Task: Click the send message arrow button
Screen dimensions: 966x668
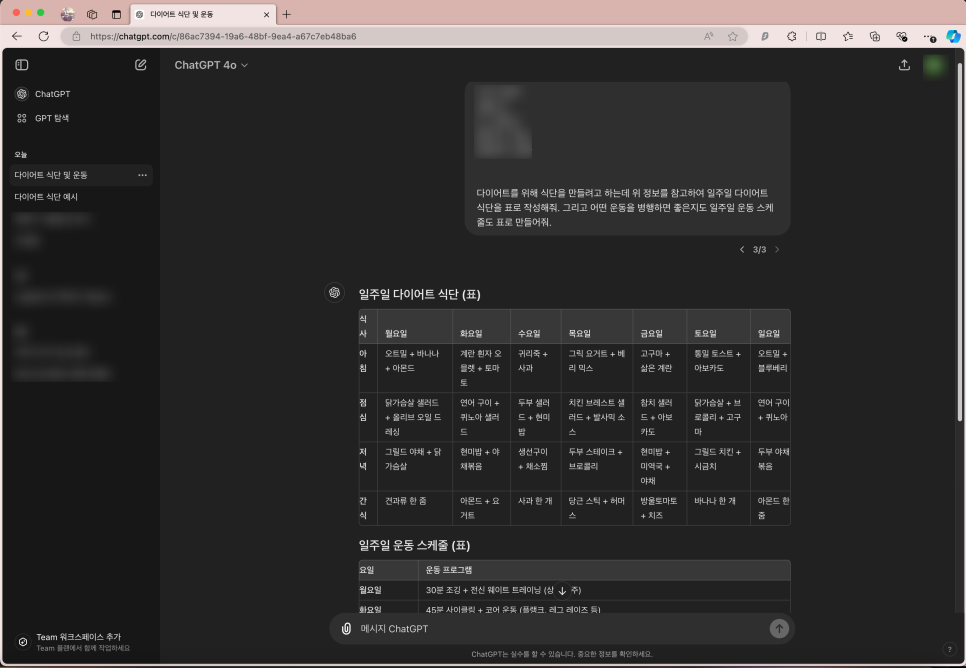Action: [779, 629]
